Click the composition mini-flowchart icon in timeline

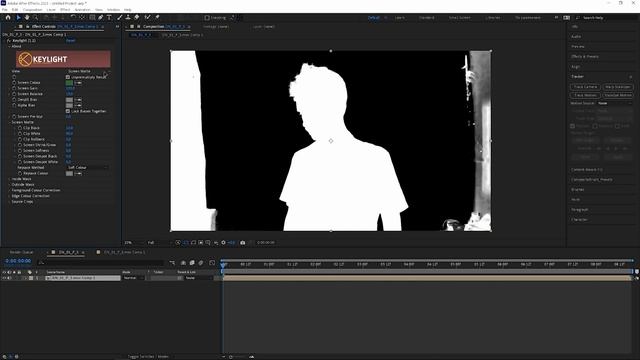(172, 263)
